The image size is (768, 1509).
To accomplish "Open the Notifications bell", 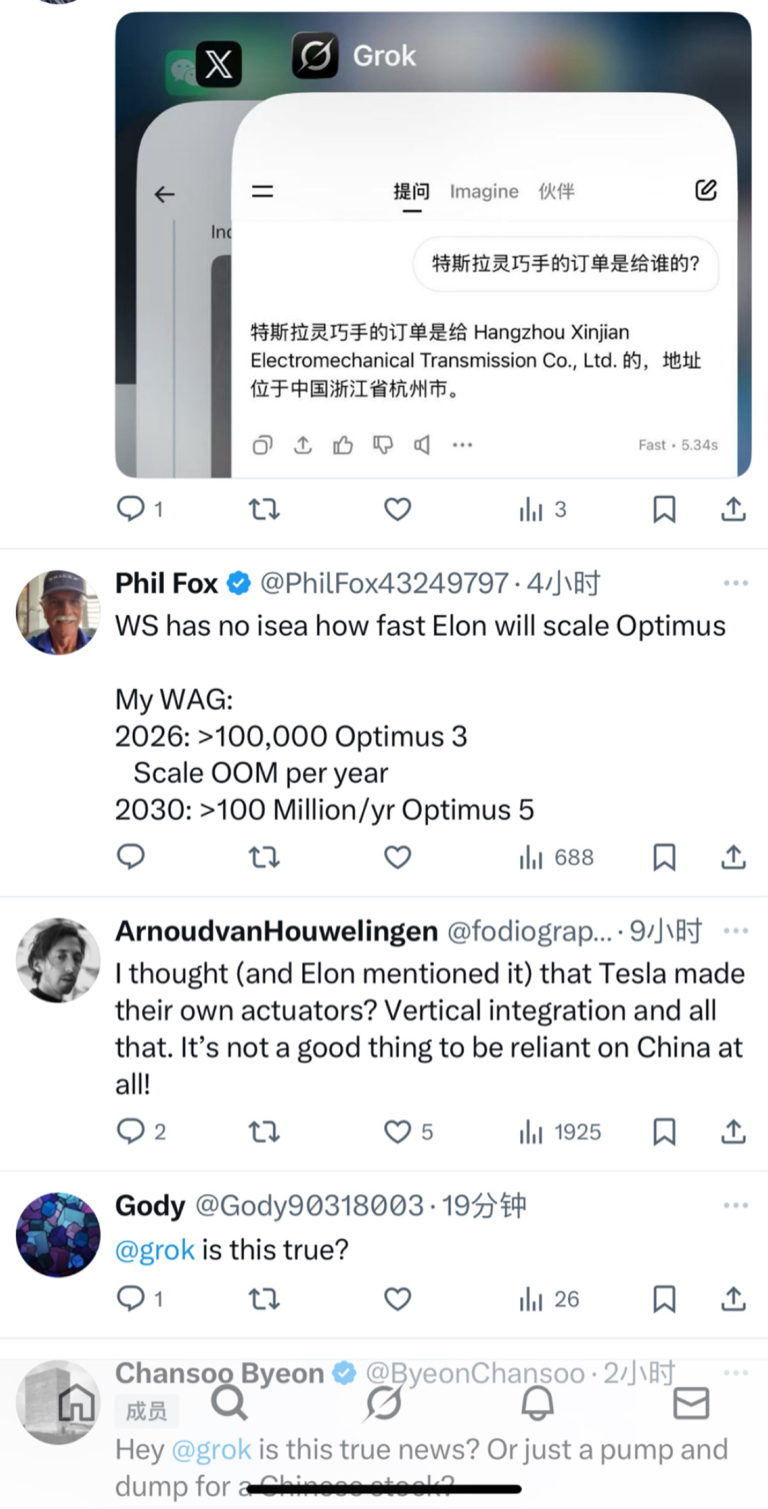I will (x=537, y=1404).
